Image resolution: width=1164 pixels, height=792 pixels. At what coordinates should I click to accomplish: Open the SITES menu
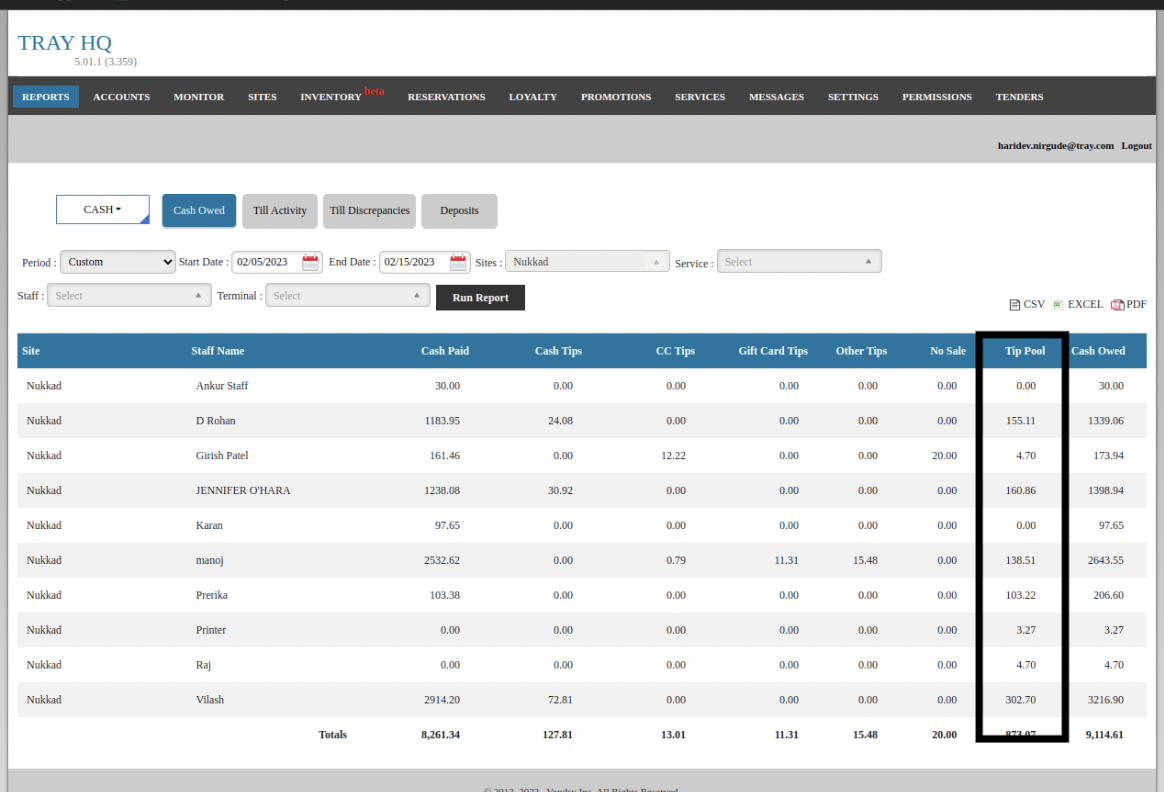point(262,96)
